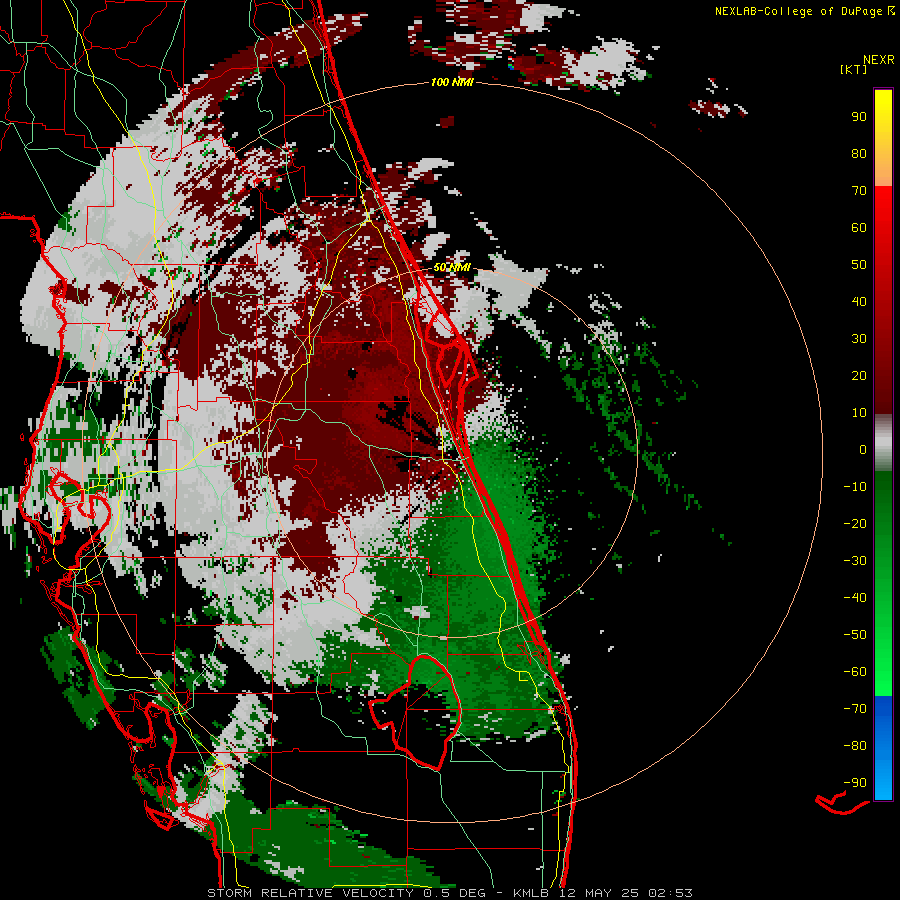This screenshot has width=900, height=900.
Task: Click the -50 value on velocity scale
Action: pyautogui.click(x=855, y=634)
